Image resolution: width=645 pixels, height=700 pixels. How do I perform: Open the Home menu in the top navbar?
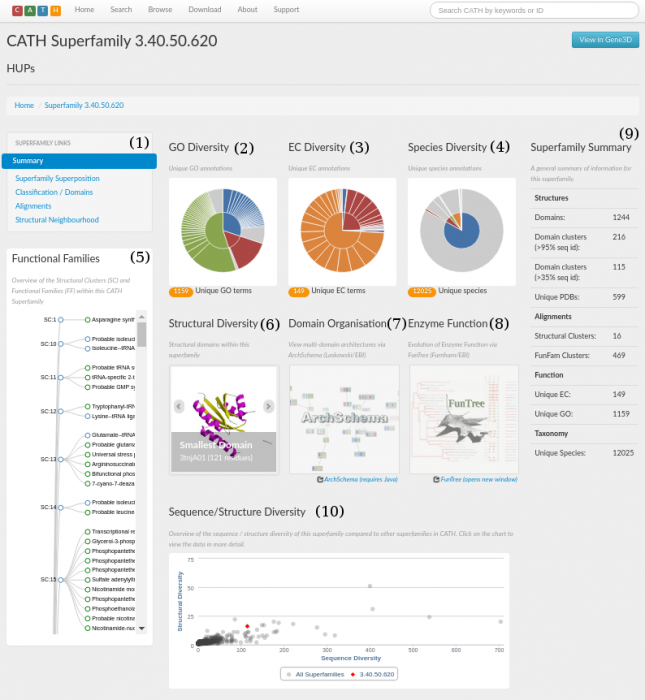coord(84,9)
